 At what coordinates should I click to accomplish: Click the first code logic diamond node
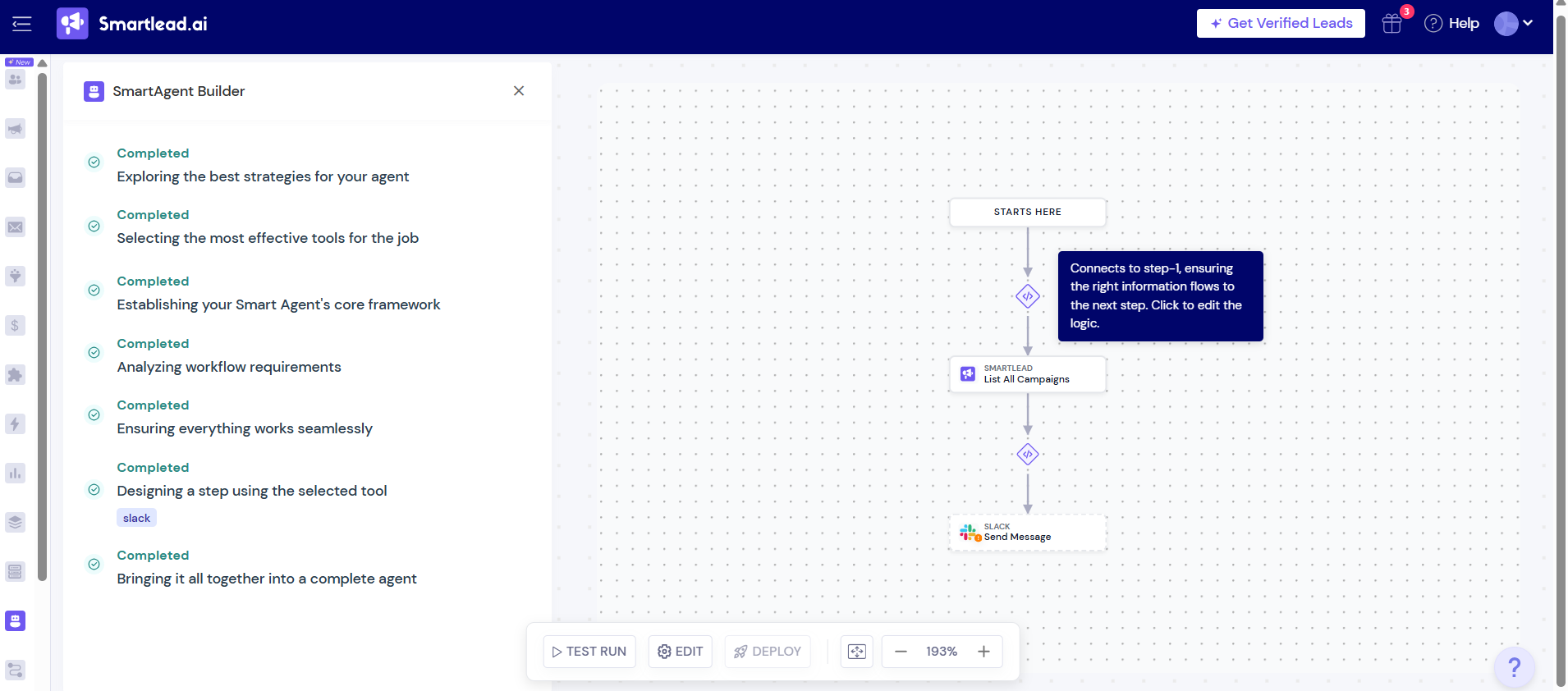1028,296
